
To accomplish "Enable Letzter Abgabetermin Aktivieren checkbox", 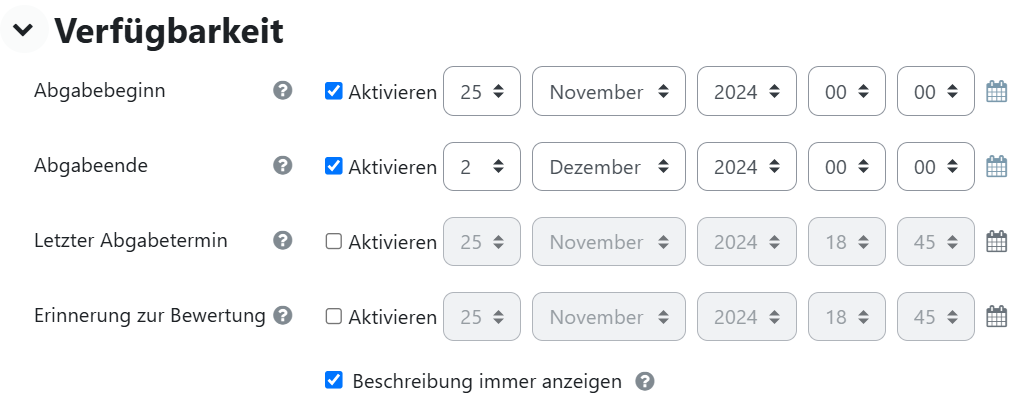I will [333, 242].
